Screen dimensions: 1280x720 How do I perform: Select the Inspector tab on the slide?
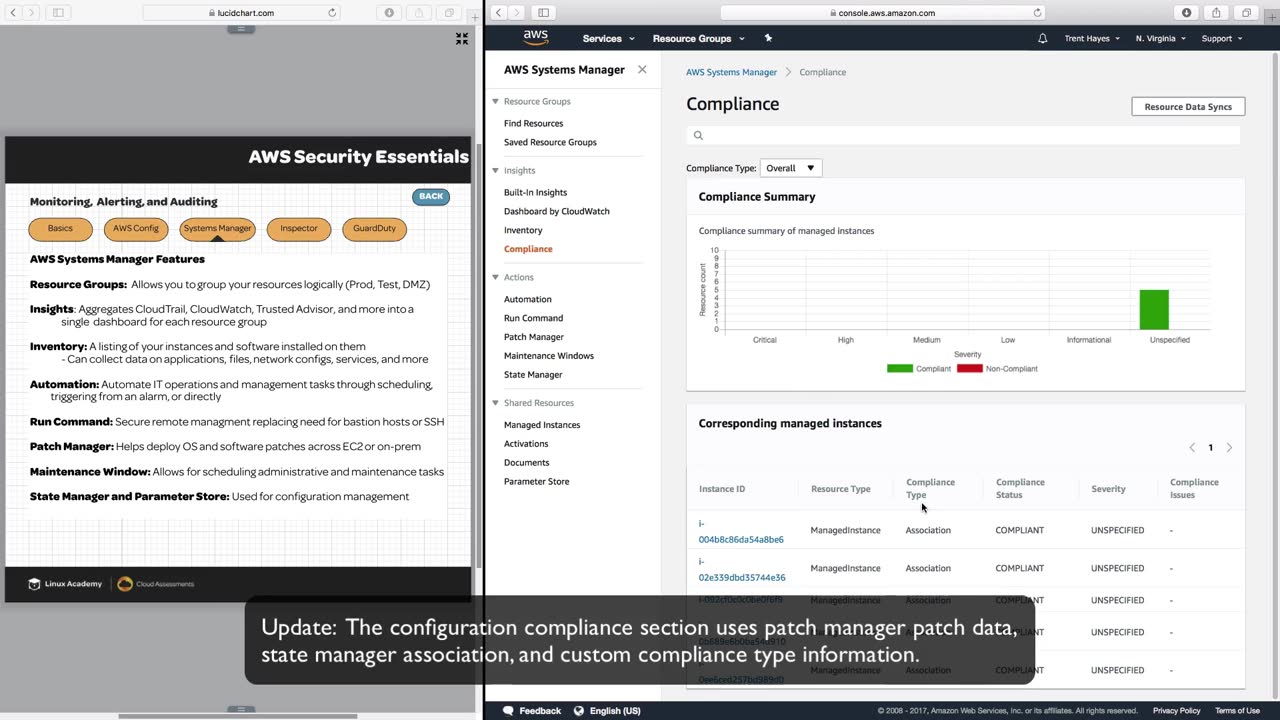(x=299, y=229)
